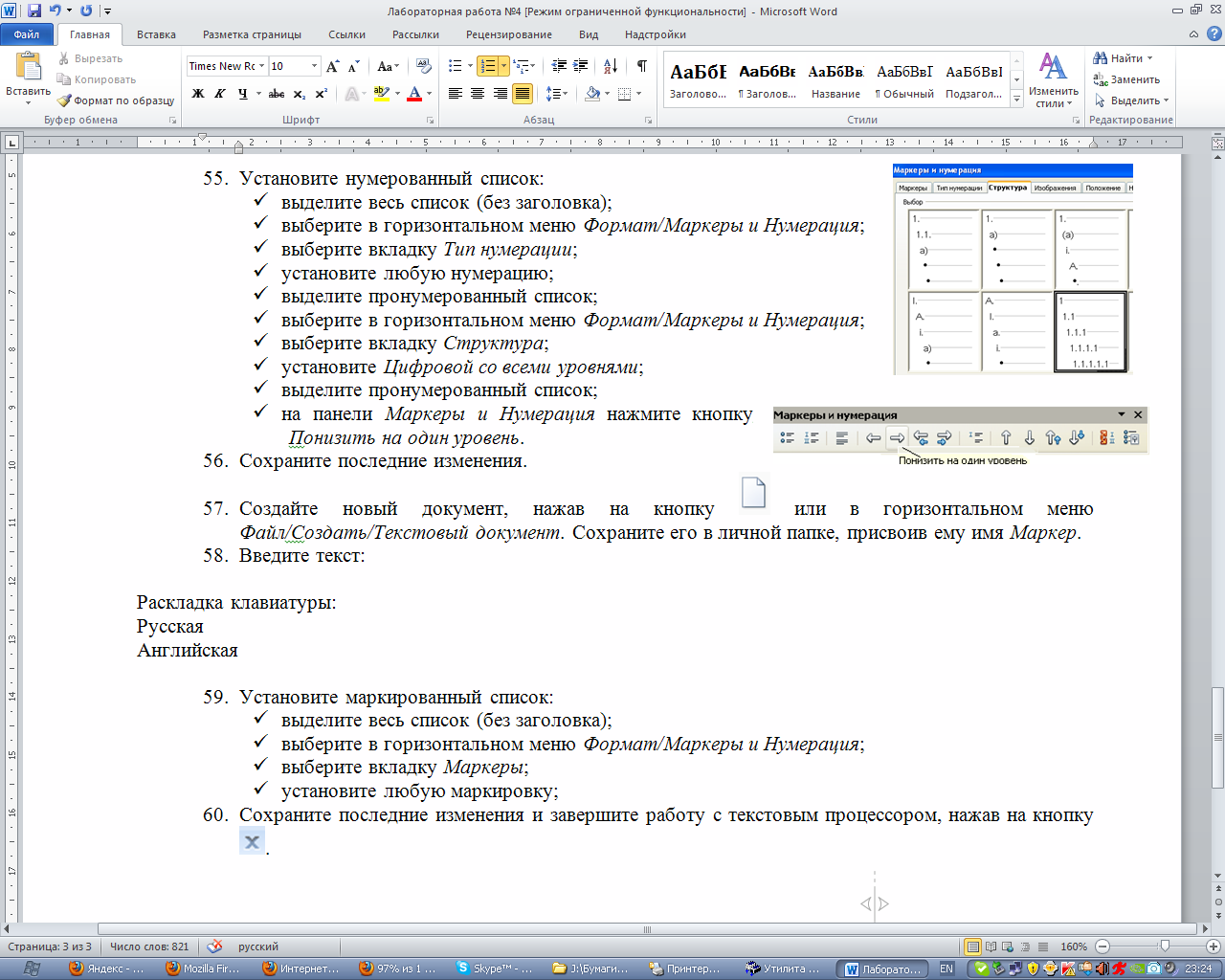This screenshot has height=980, width=1225.
Task: Click yellow text highlight color button
Action: point(381,94)
